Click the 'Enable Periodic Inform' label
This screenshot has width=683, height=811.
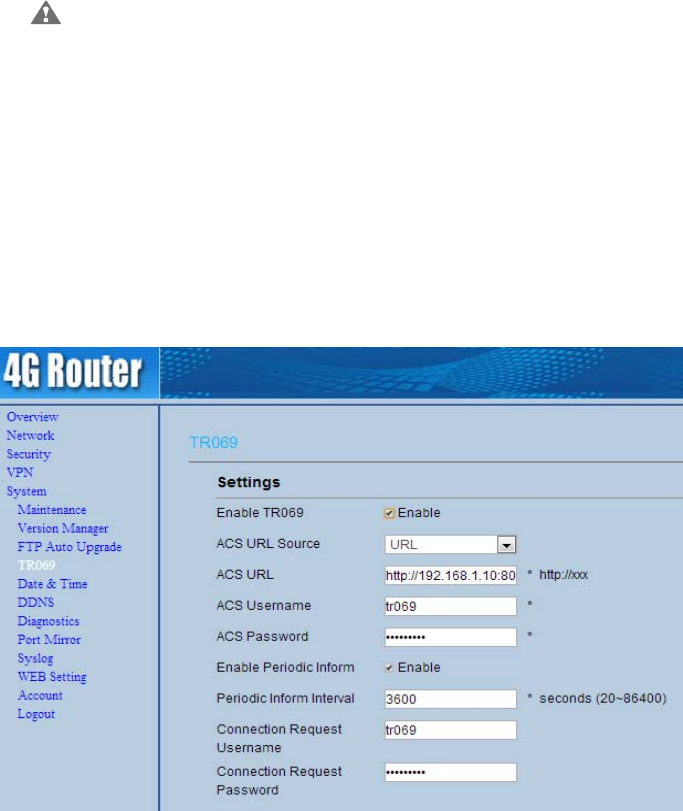pos(285,667)
